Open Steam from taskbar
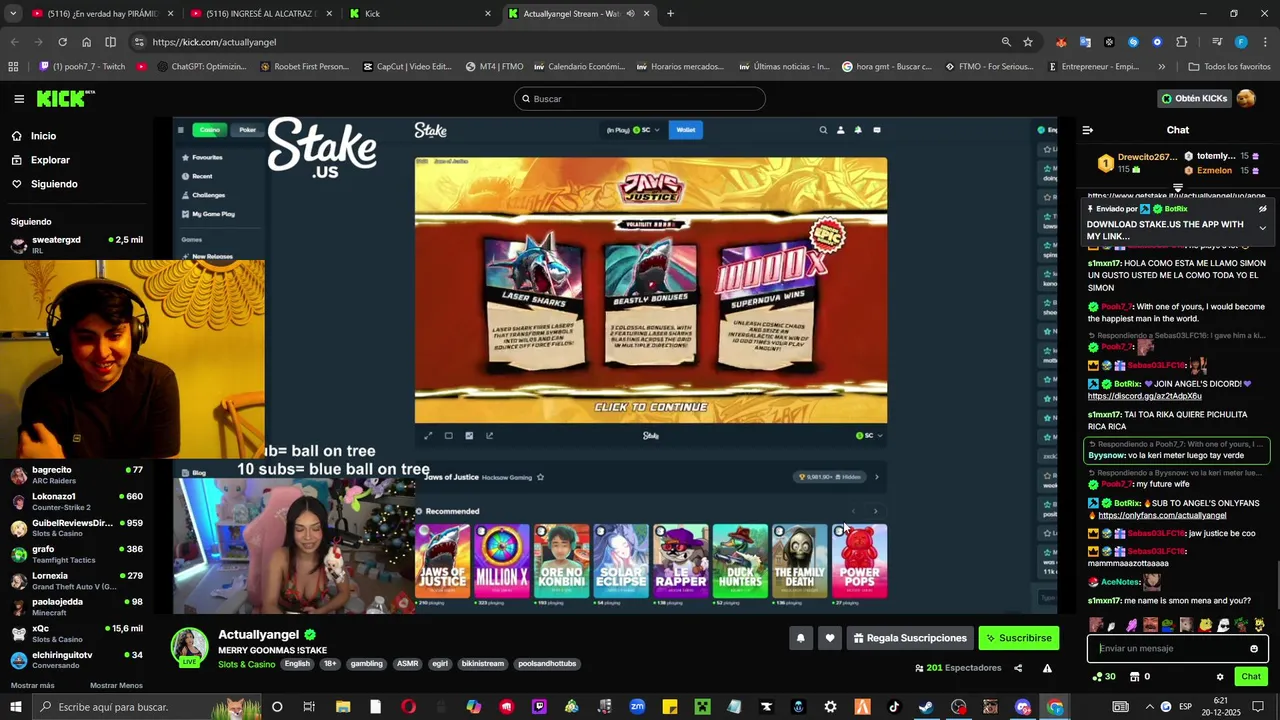 coord(926,707)
